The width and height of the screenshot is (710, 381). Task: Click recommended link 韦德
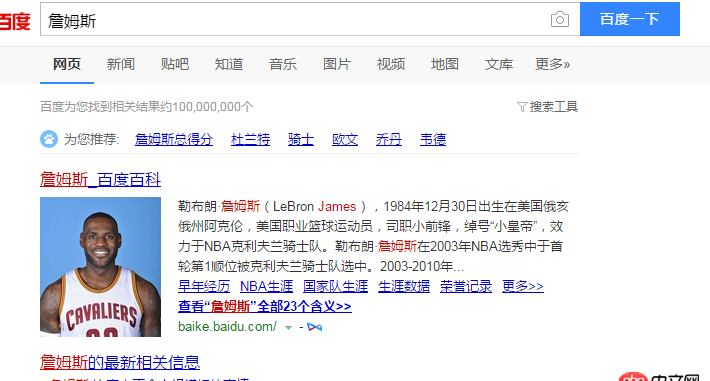click(x=433, y=139)
